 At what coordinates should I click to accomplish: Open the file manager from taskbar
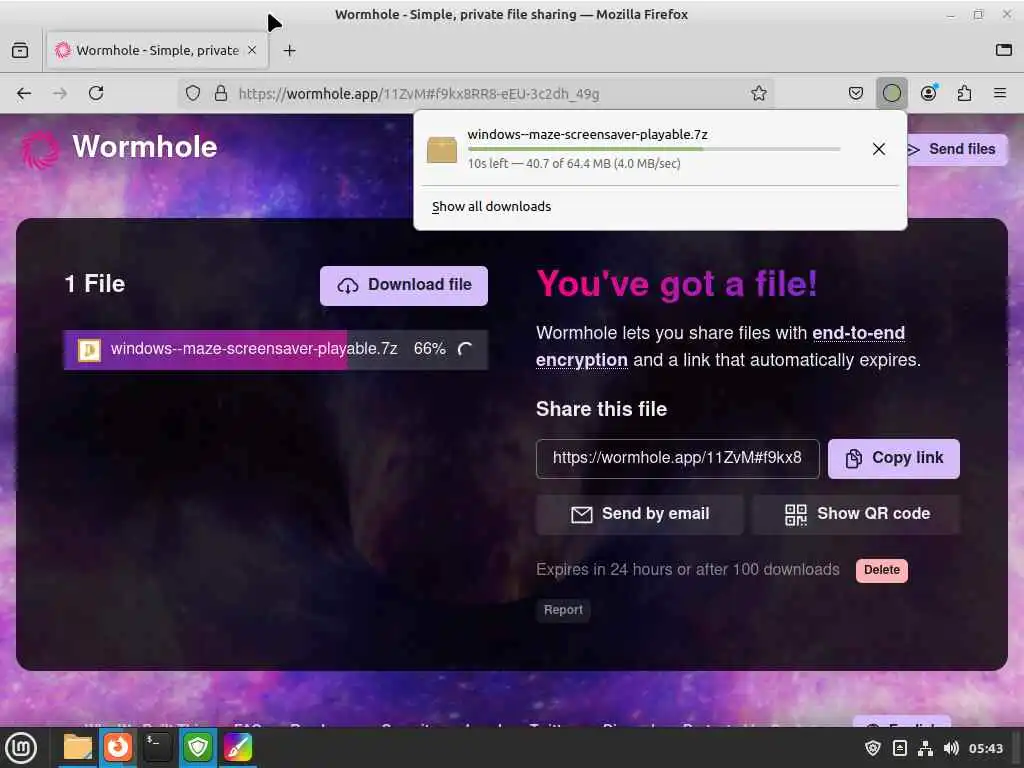point(77,747)
